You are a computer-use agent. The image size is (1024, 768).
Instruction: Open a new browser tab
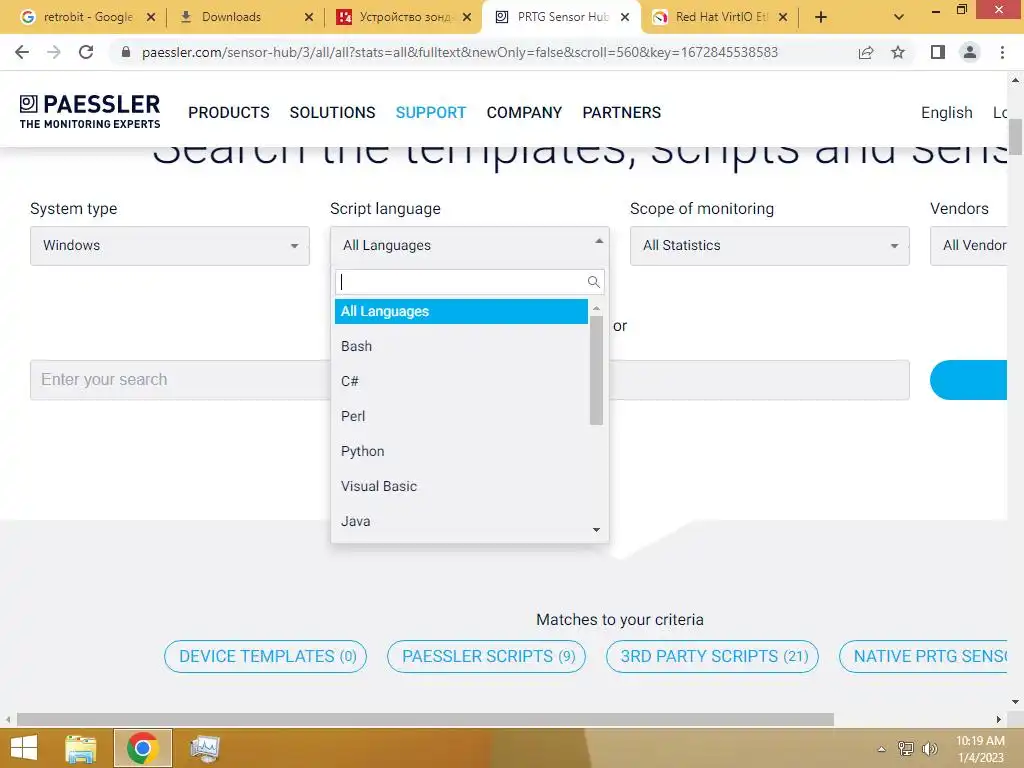pos(821,17)
